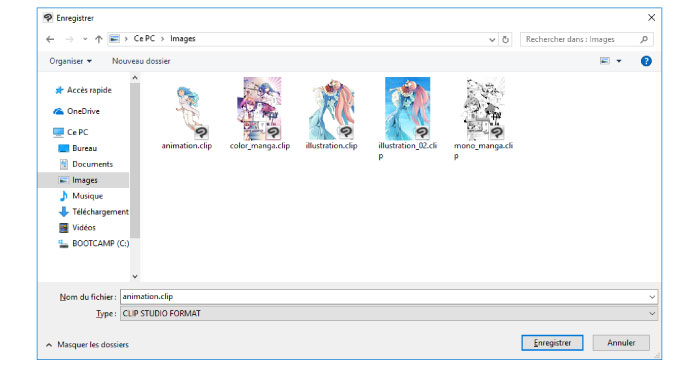Open the Bureau folder in sidebar
The width and height of the screenshot is (694, 365).
coord(85,148)
